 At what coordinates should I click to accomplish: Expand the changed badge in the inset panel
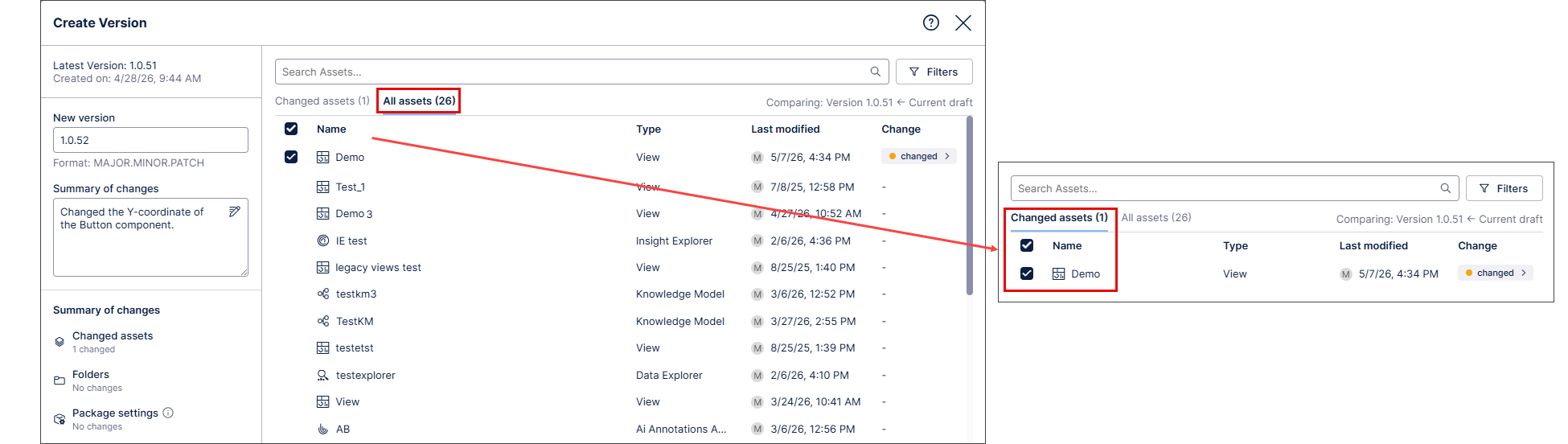(x=1496, y=273)
